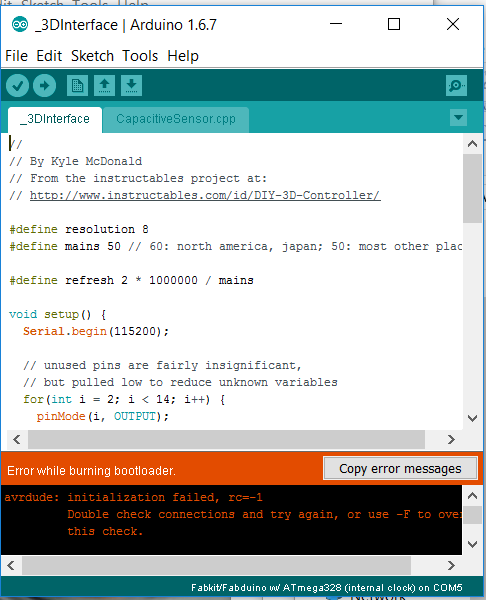
Task: Click the 'Serial.begin(115200);' line
Action: pos(96,331)
